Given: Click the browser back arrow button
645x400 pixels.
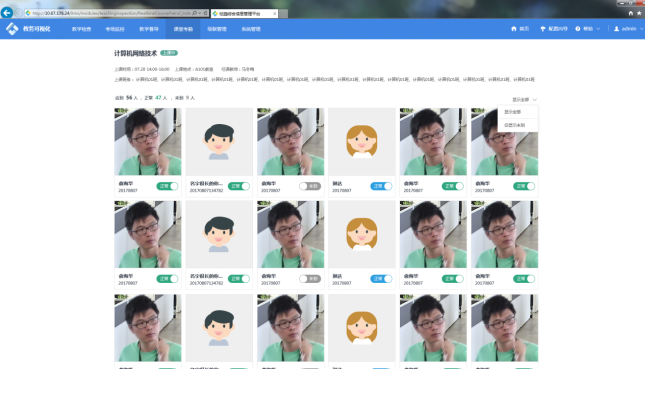Looking at the screenshot, I should pos(7,13).
